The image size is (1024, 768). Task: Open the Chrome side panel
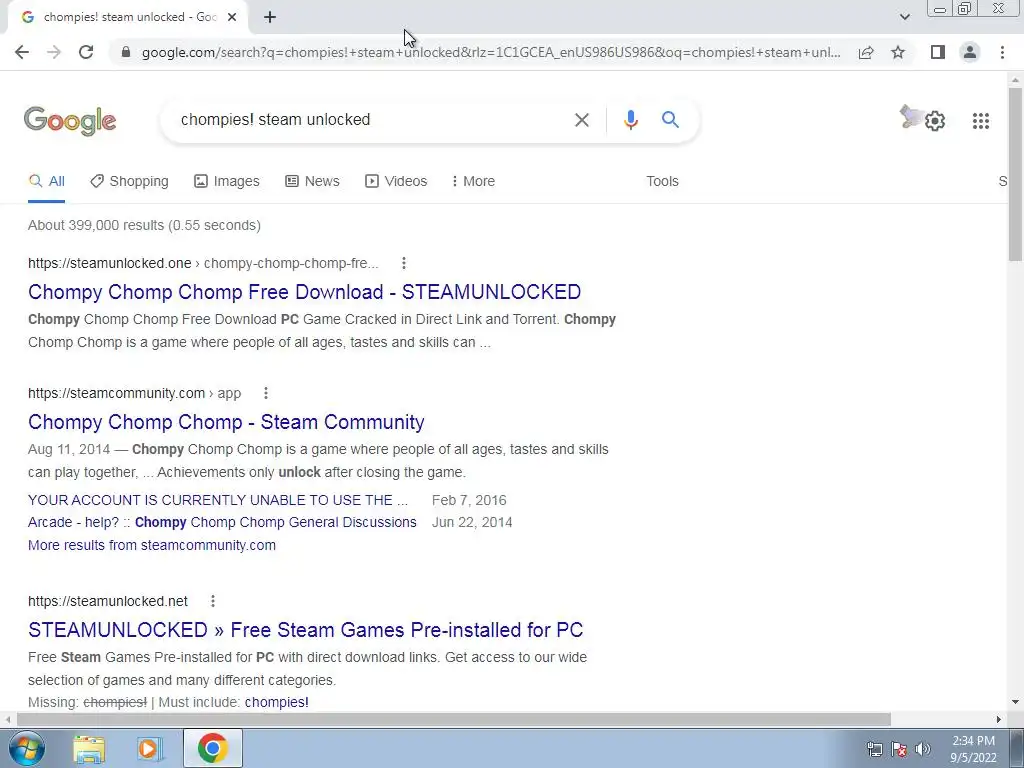tap(938, 52)
